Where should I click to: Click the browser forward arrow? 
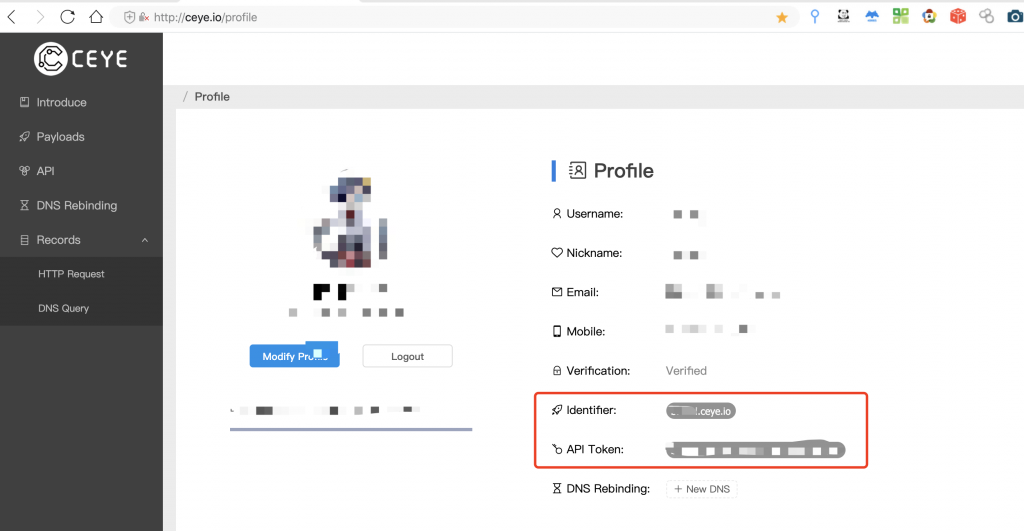40,17
